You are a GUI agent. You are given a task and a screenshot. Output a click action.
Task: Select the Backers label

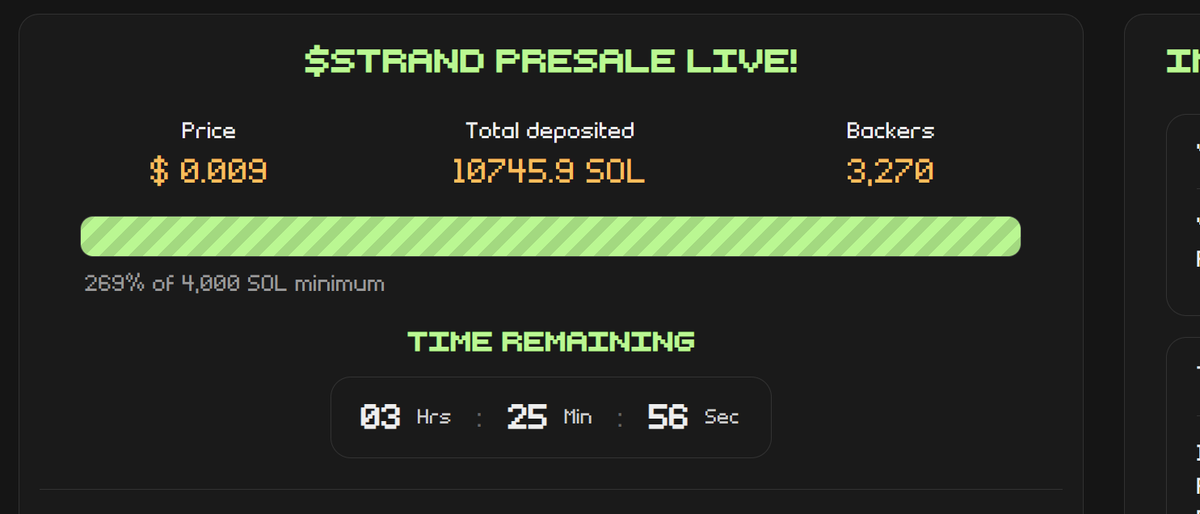pyautogui.click(x=890, y=130)
